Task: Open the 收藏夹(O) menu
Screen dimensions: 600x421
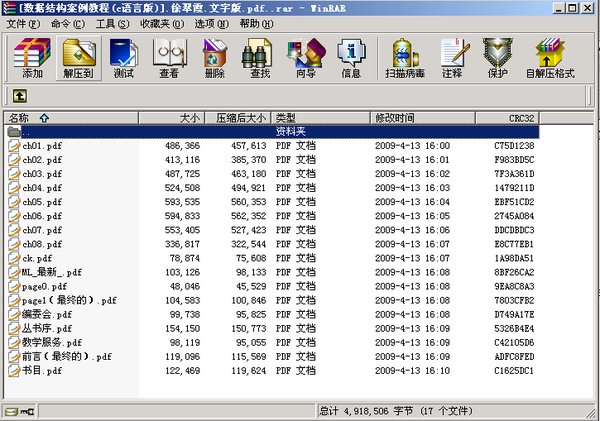Action: [162, 24]
